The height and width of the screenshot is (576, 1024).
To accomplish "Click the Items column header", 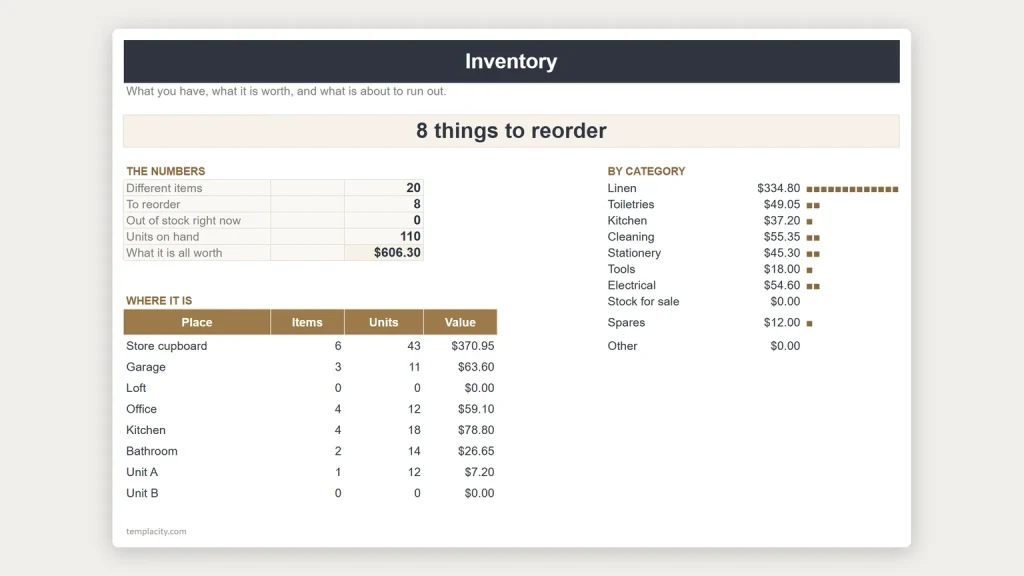I will [x=307, y=322].
